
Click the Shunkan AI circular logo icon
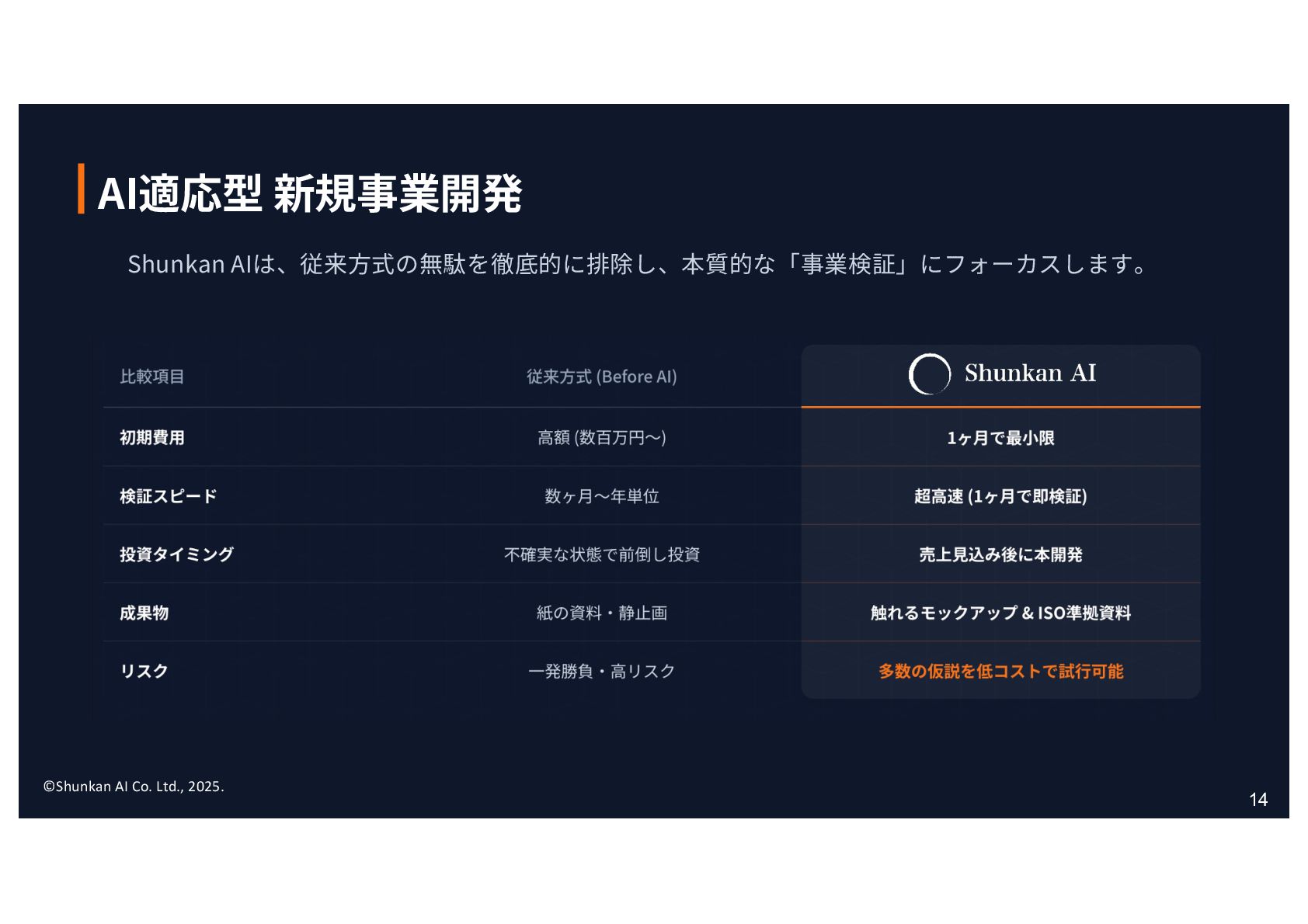tap(930, 374)
